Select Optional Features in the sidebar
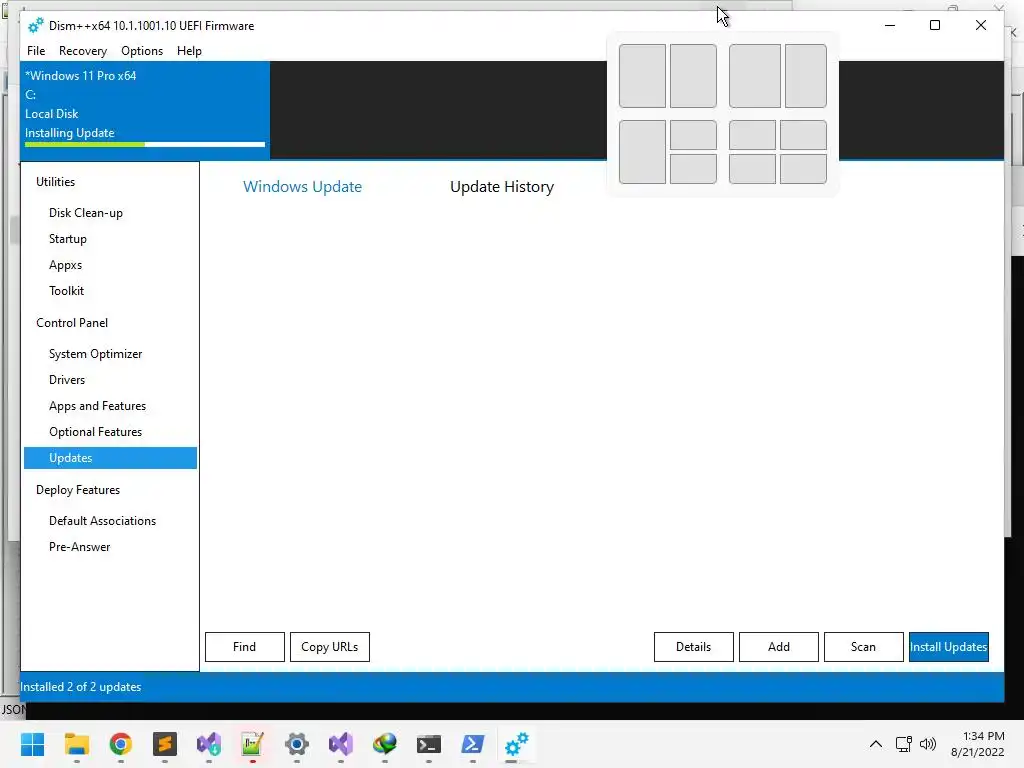1024x768 pixels. pos(95,432)
